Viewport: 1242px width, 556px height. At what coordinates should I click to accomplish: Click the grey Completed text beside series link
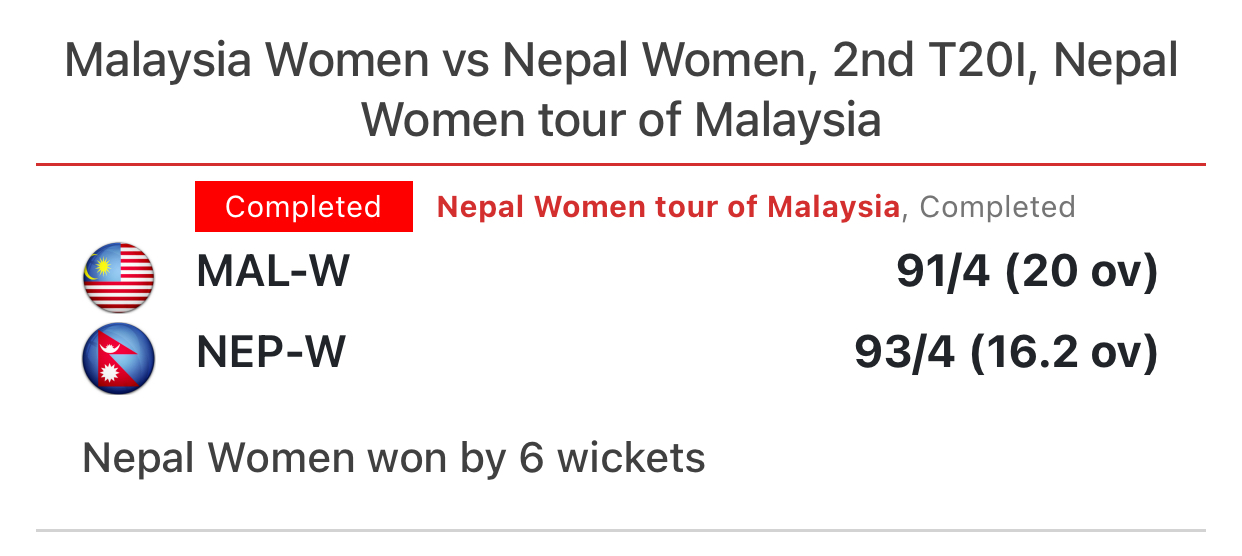[997, 207]
